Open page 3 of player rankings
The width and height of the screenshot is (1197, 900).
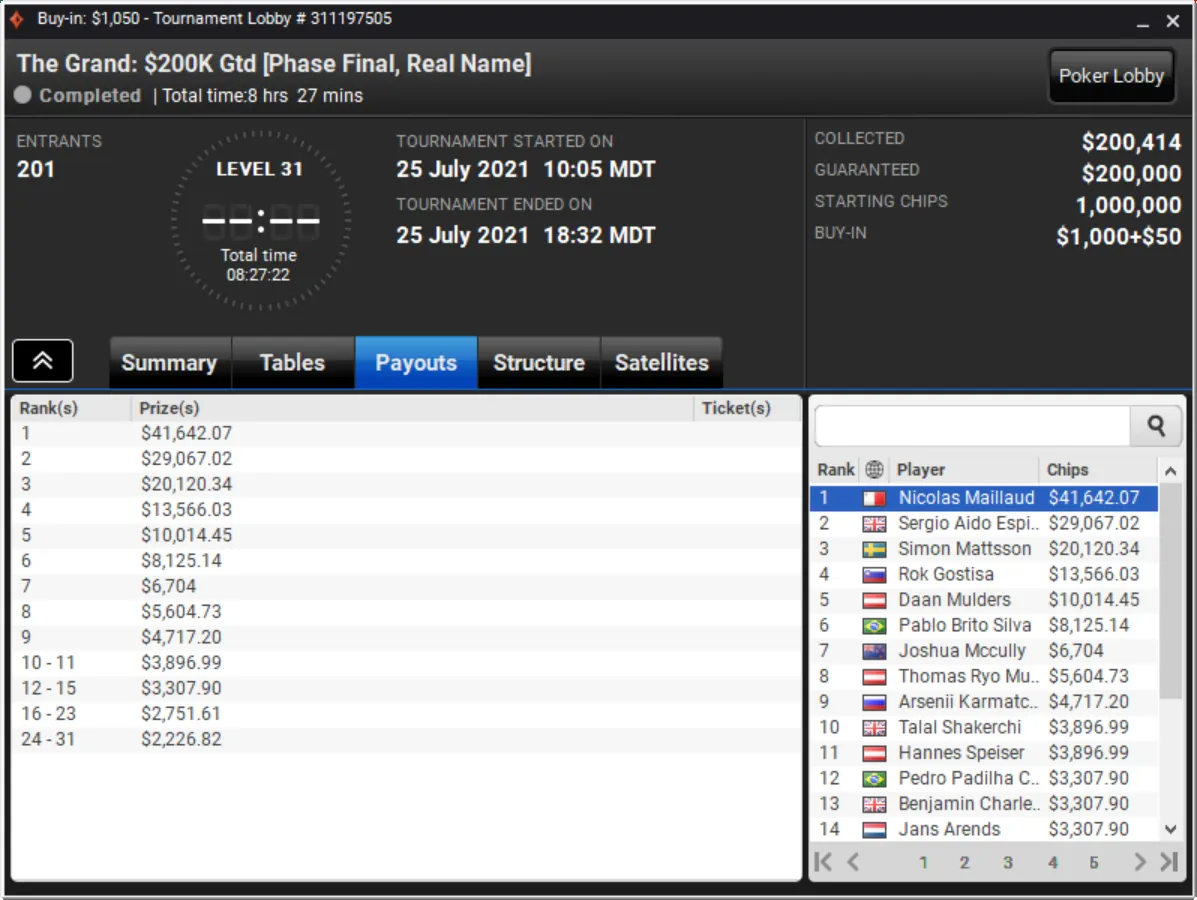pyautogui.click(x=1008, y=863)
